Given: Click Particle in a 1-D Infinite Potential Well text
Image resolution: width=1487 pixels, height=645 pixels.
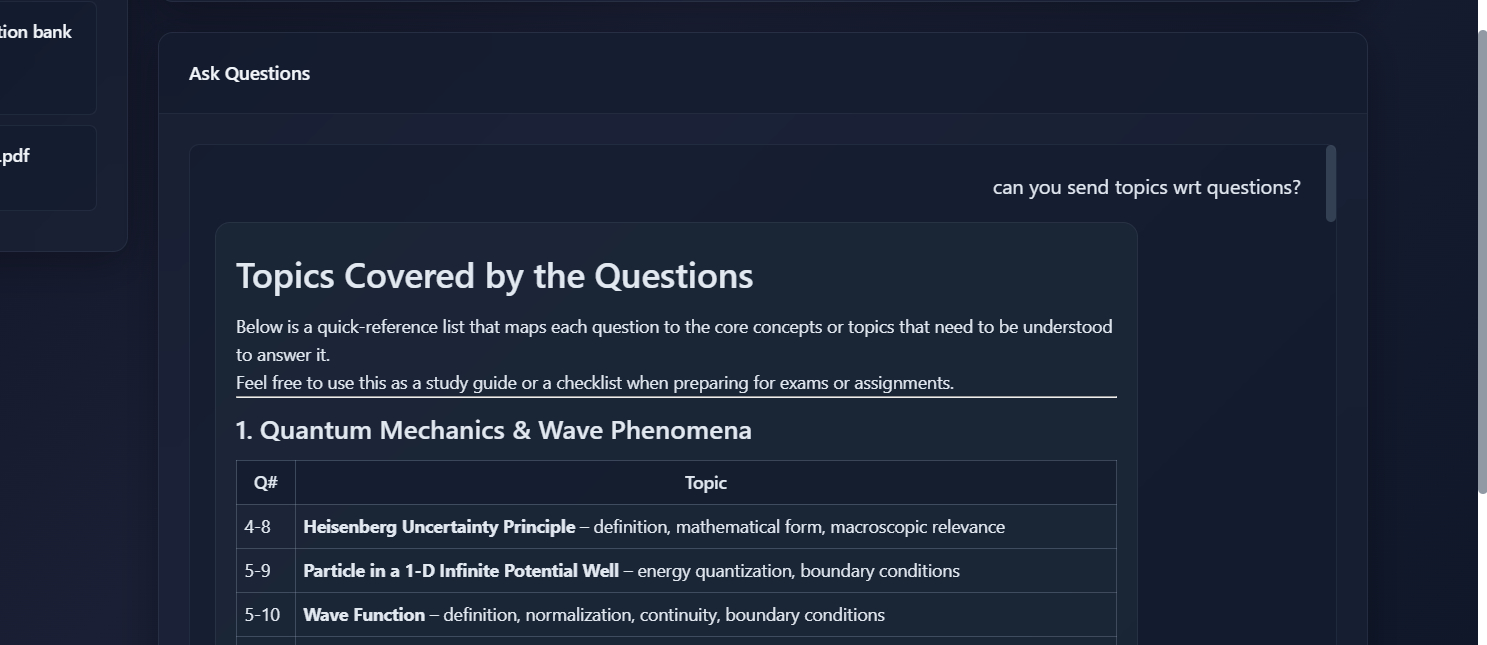Looking at the screenshot, I should (461, 571).
